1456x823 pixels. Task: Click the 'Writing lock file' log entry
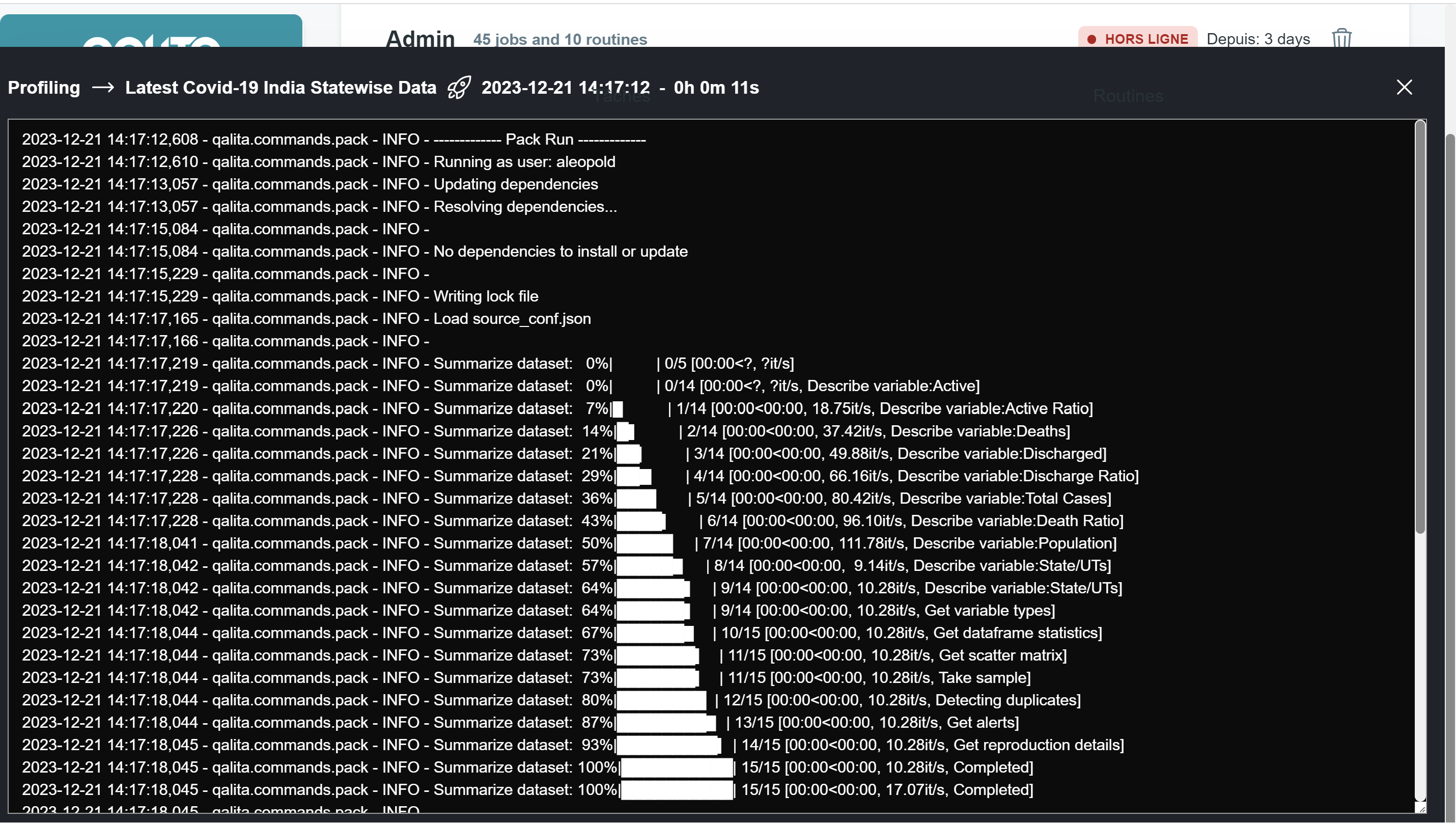(x=485, y=296)
